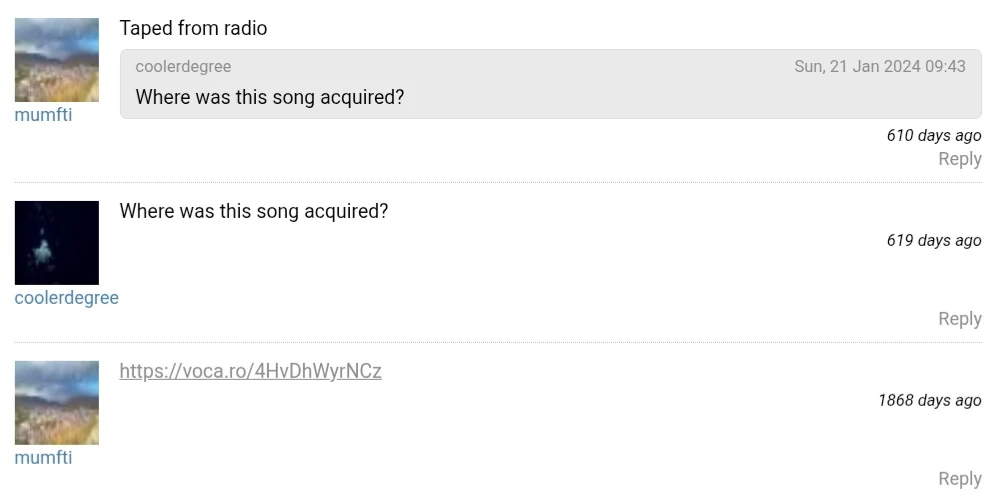Click the "Taped from radio" comment text
The image size is (992, 497).
tap(193, 28)
